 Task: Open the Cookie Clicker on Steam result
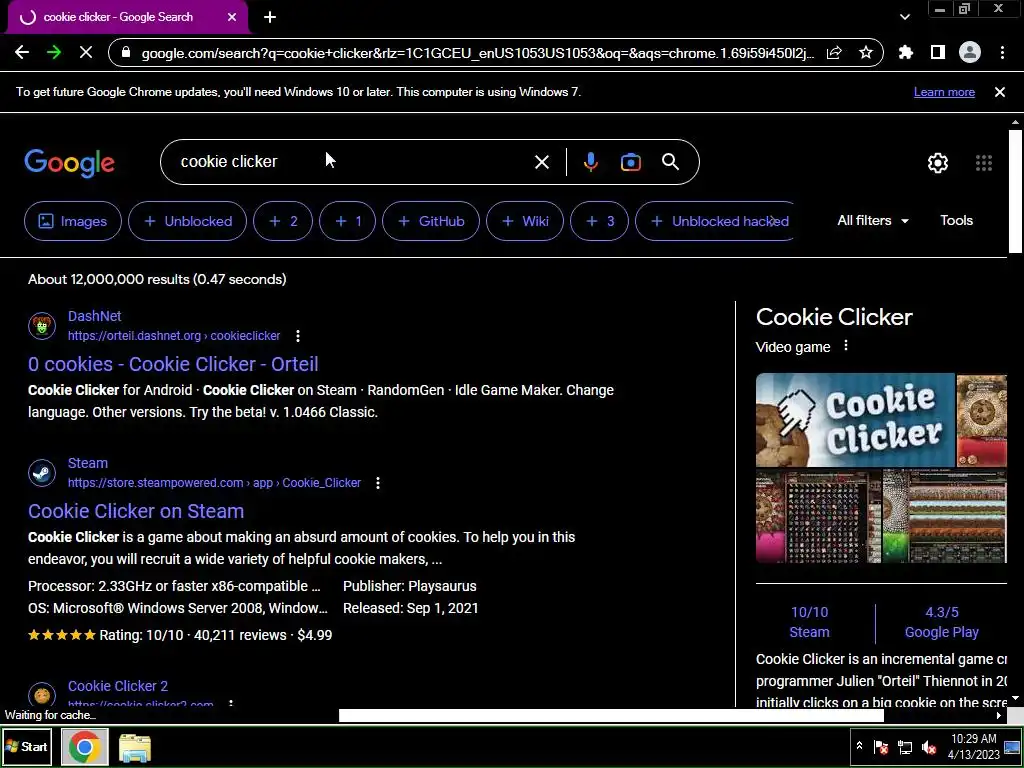136,511
